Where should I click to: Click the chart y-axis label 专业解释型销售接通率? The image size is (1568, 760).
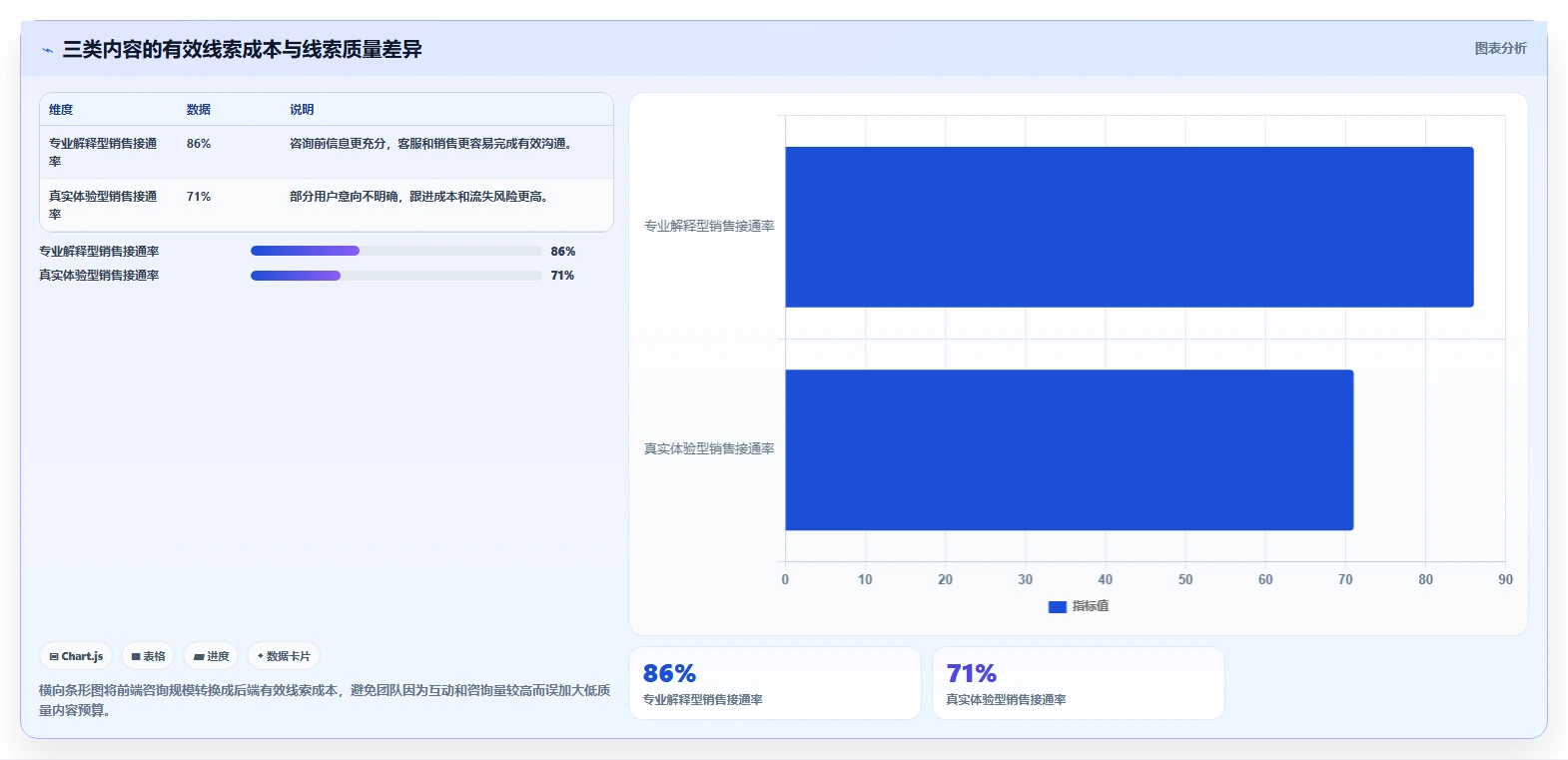(709, 227)
